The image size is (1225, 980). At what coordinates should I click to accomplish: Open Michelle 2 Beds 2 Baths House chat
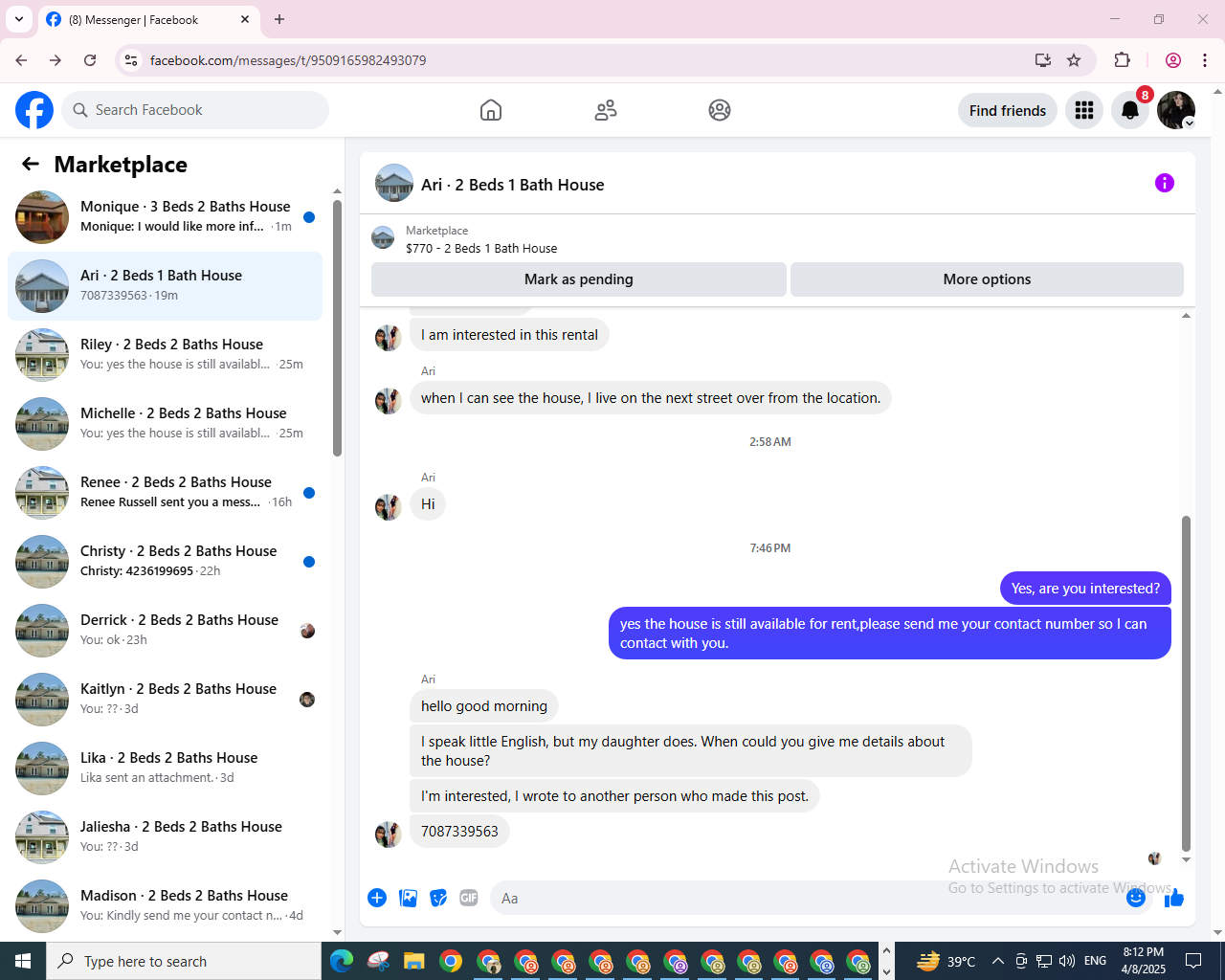[x=165, y=424]
